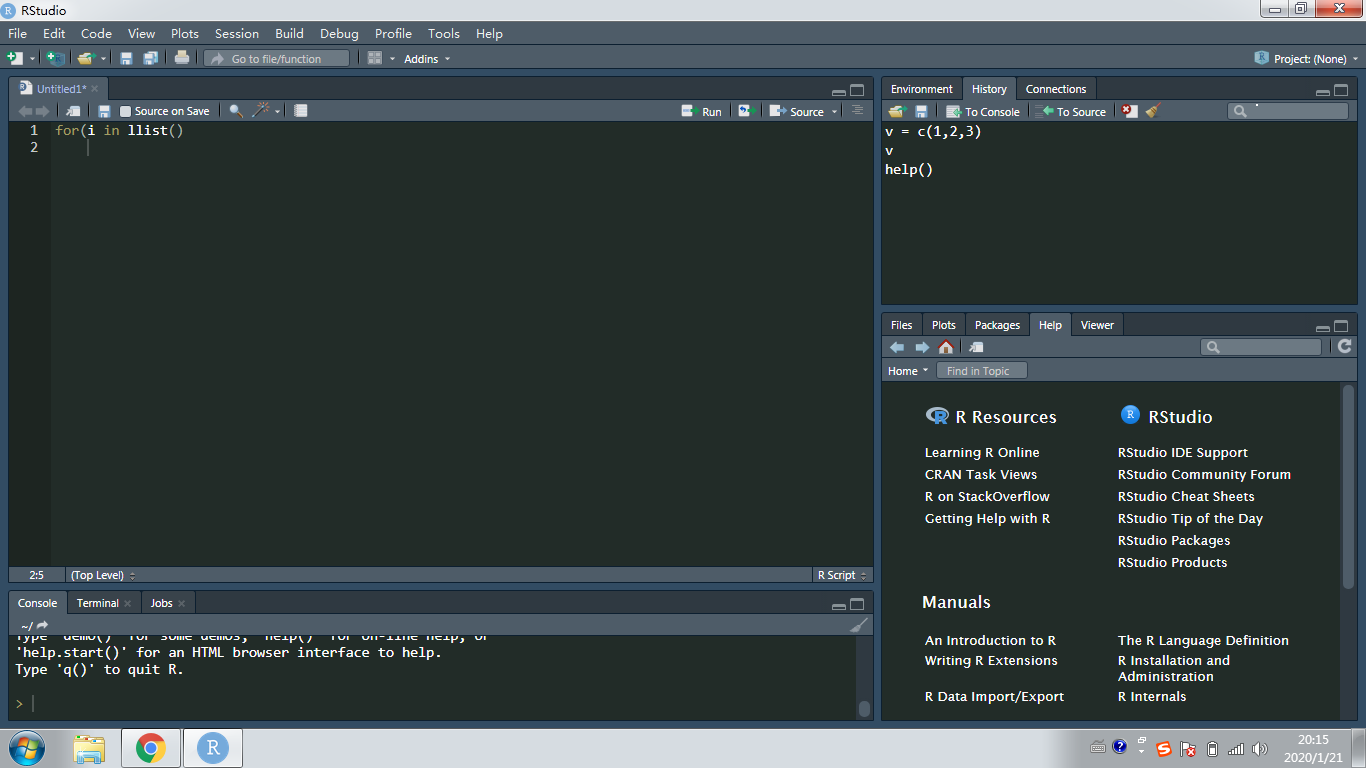This screenshot has width=1366, height=768.
Task: Click the View current working directory arrow in console
Action: point(43,625)
